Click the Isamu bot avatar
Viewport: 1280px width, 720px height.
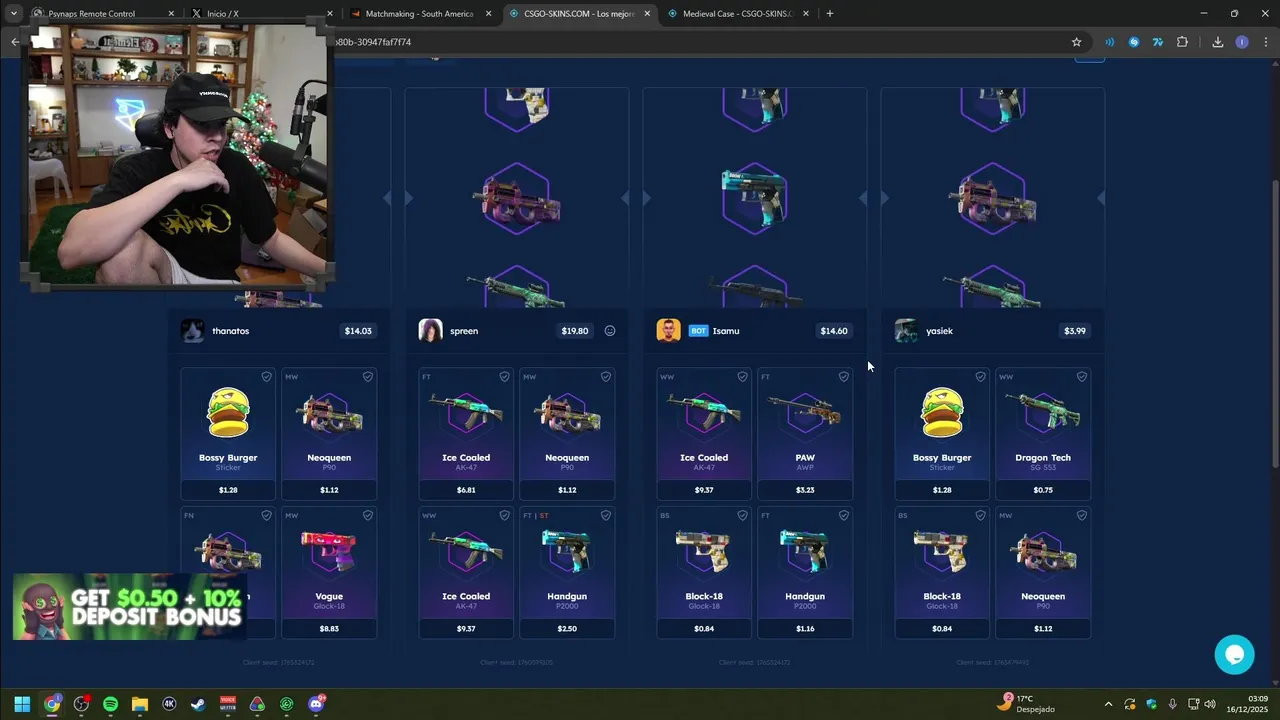[669, 331]
